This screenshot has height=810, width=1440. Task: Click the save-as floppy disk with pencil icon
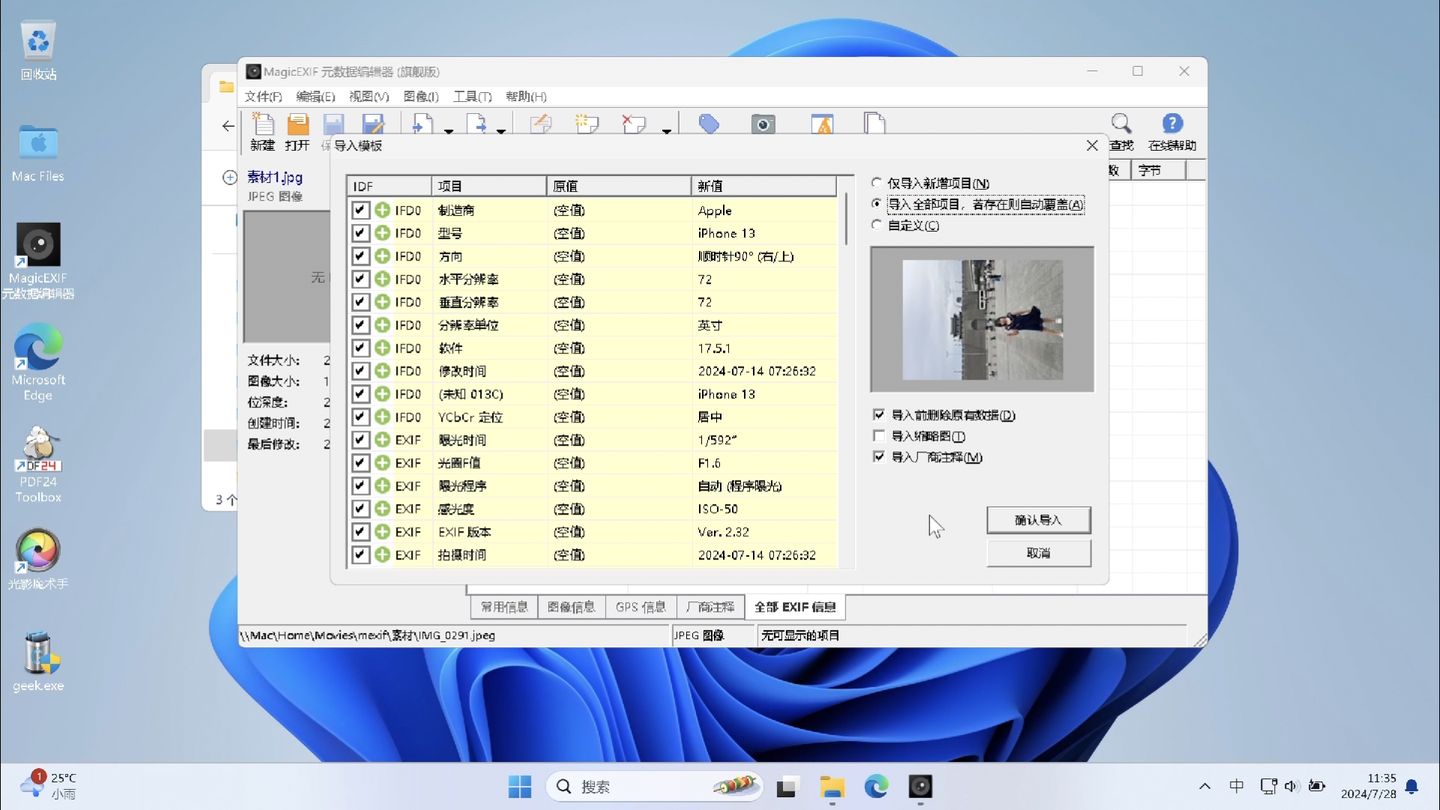[373, 124]
